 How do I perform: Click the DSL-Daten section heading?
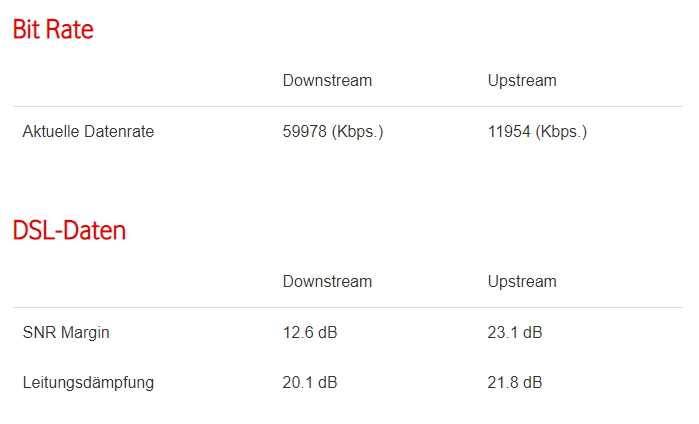69,231
